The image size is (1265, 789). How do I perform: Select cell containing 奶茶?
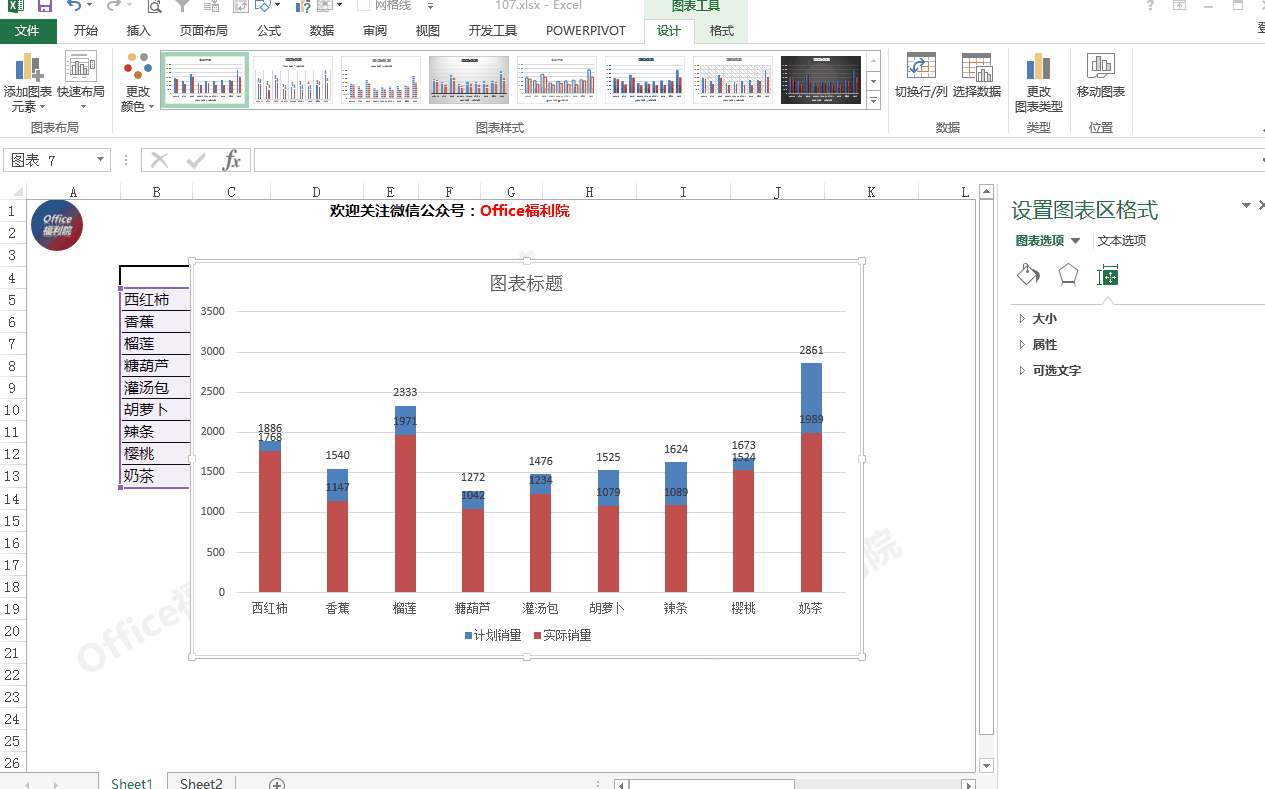coord(155,475)
